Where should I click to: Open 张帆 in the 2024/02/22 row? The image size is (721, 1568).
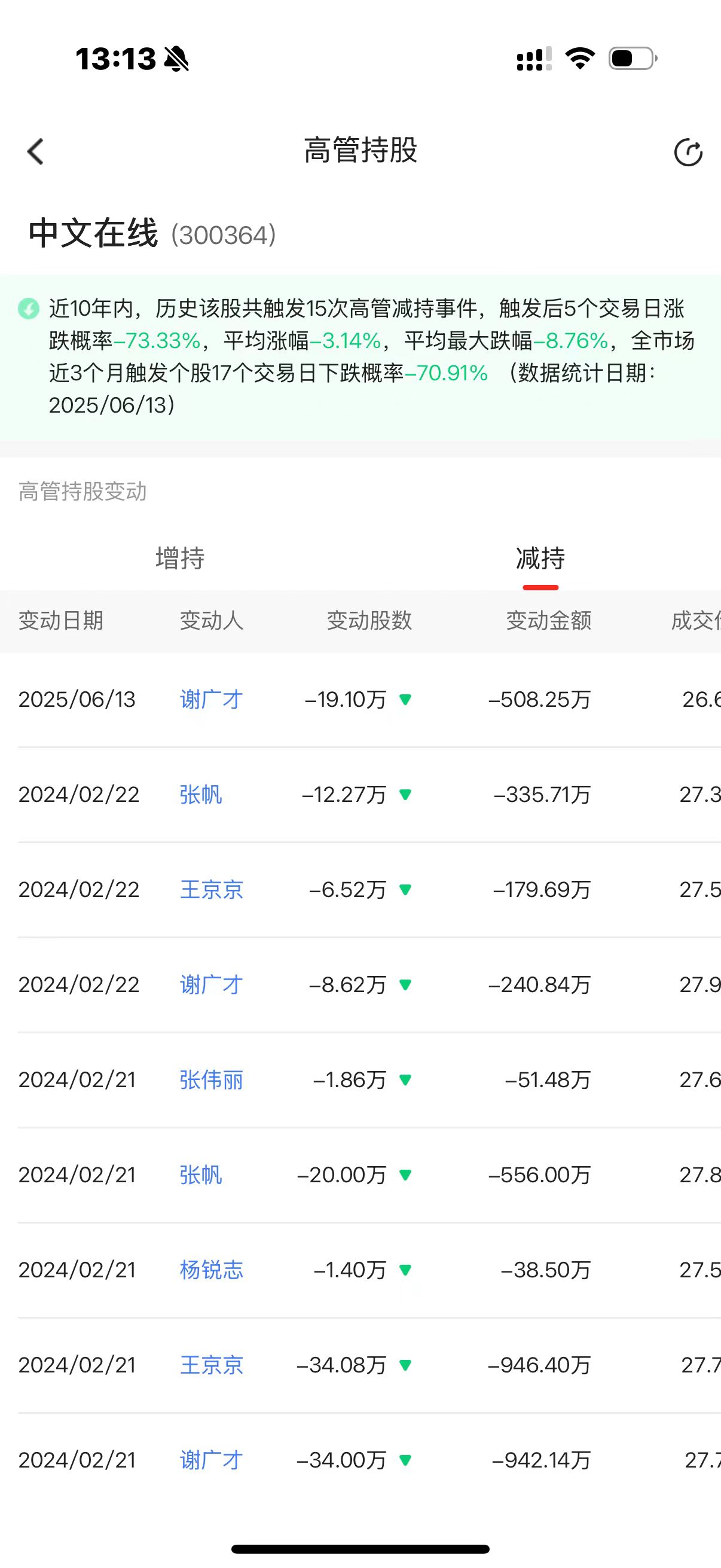201,794
